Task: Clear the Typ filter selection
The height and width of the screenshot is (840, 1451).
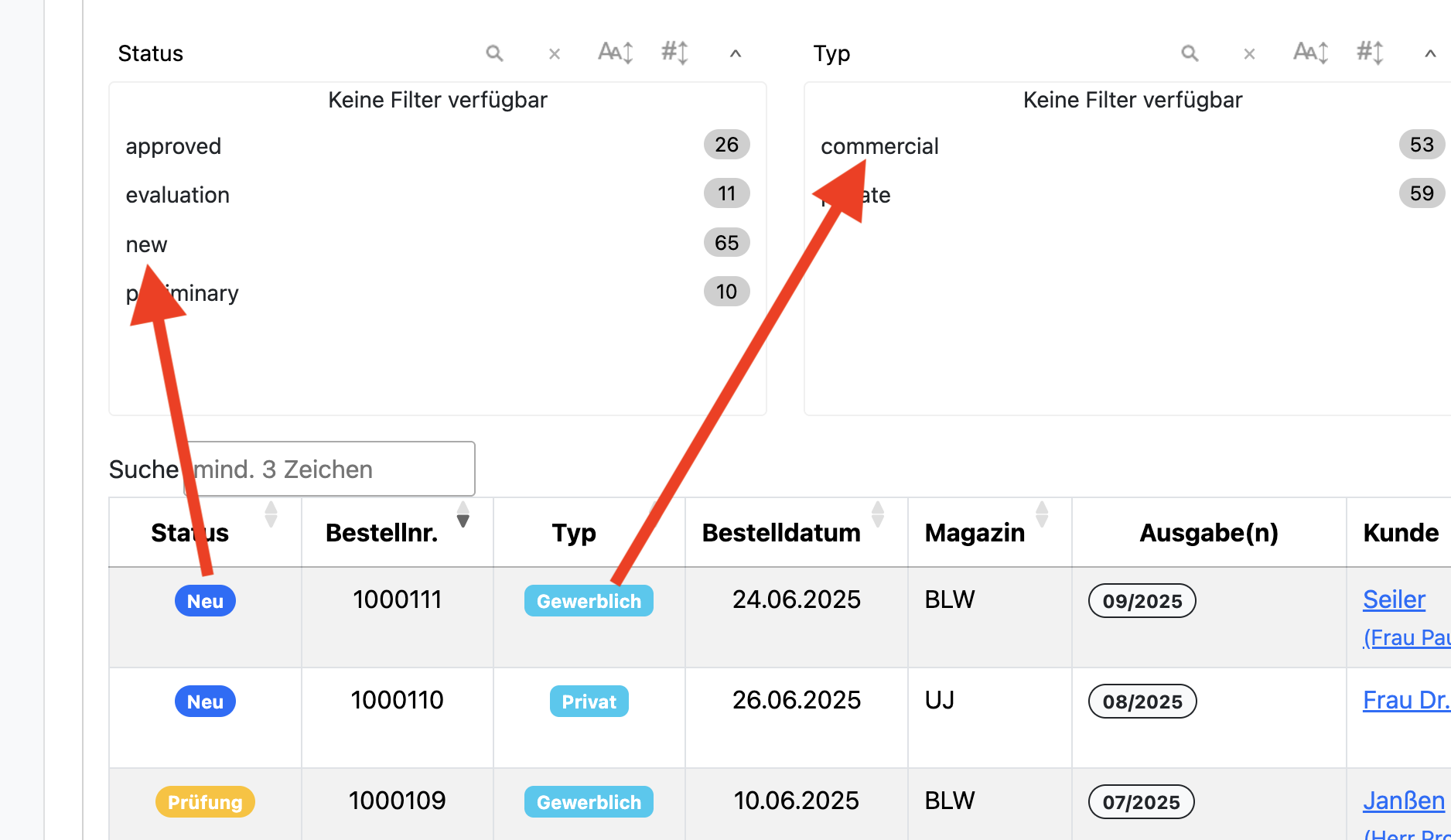Action: 1249,54
